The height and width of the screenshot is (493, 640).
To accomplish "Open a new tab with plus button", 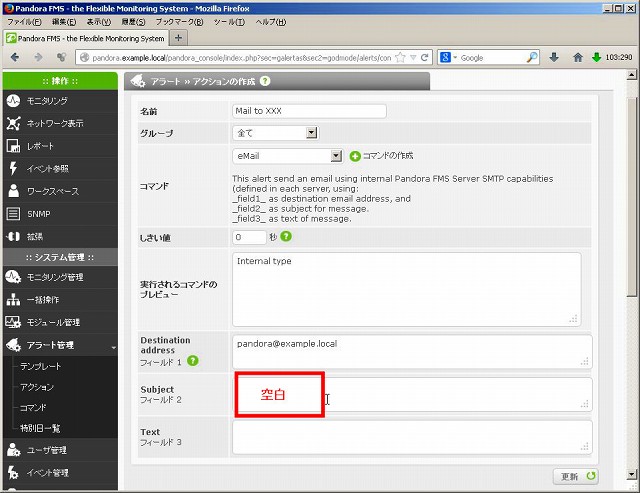I will (x=178, y=38).
